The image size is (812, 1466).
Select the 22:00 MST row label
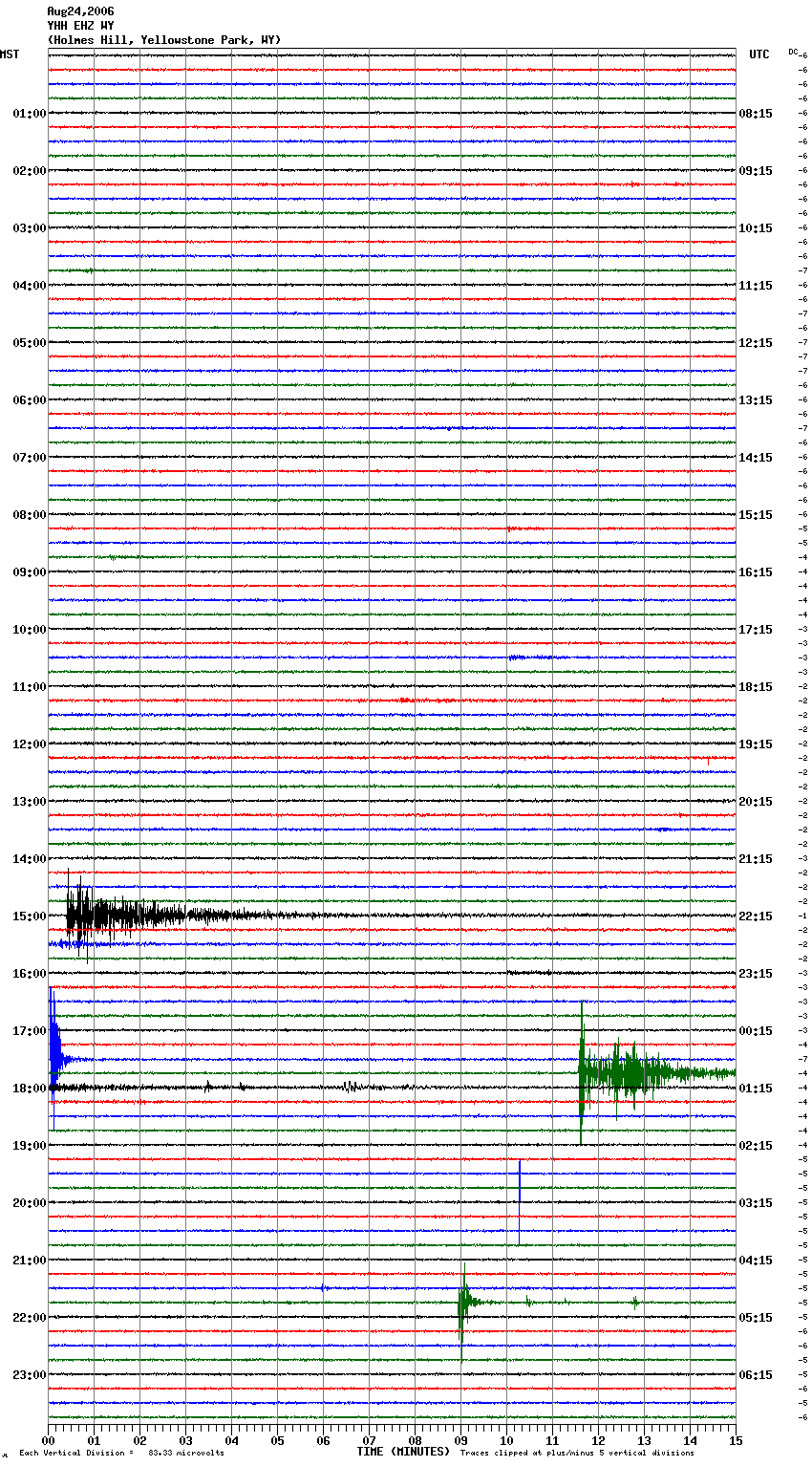tap(30, 1318)
